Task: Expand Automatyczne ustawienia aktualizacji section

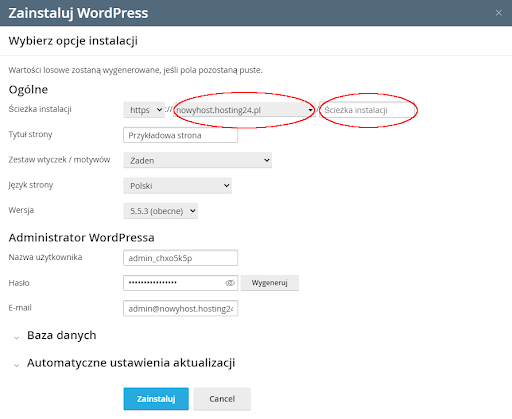Action: click(131, 363)
